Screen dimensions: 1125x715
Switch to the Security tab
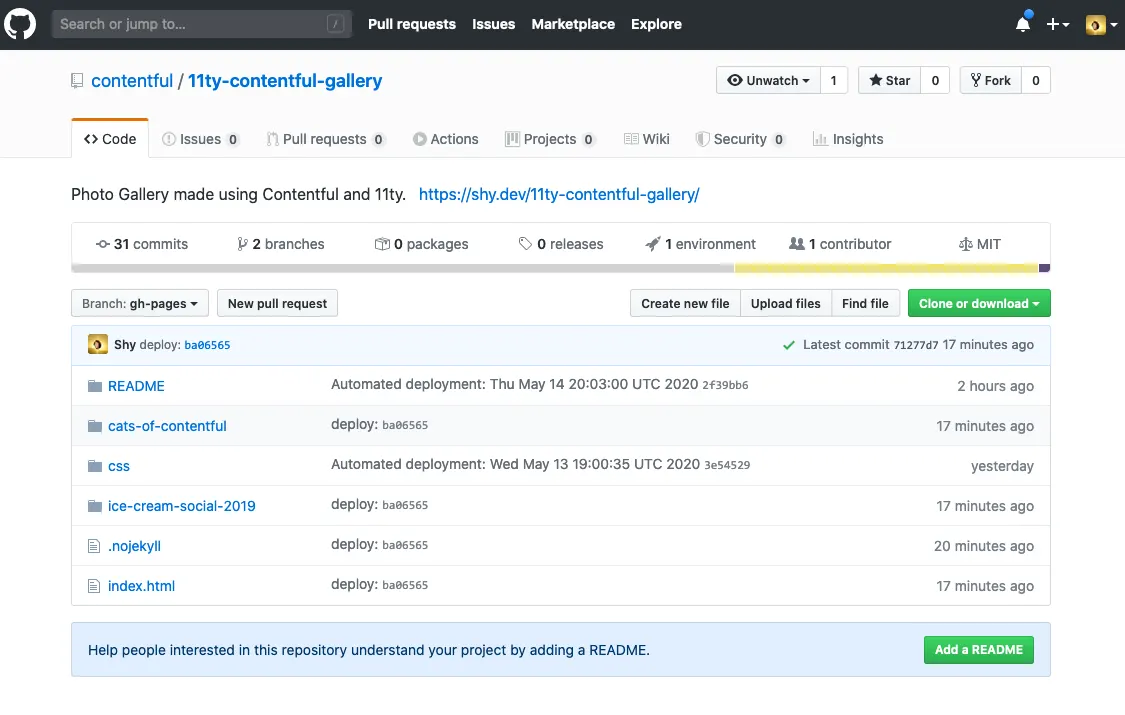740,139
